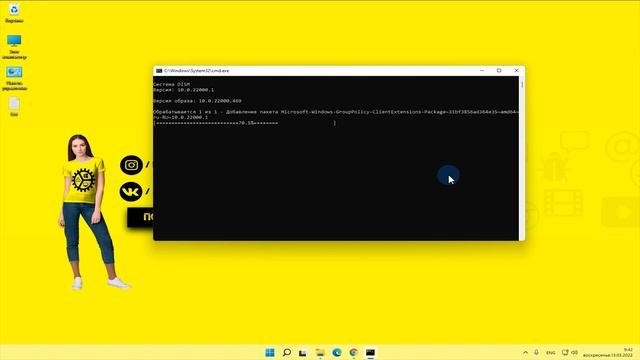640x360 pixels.
Task: Maximize the cmd.exe window
Action: (x=499, y=71)
